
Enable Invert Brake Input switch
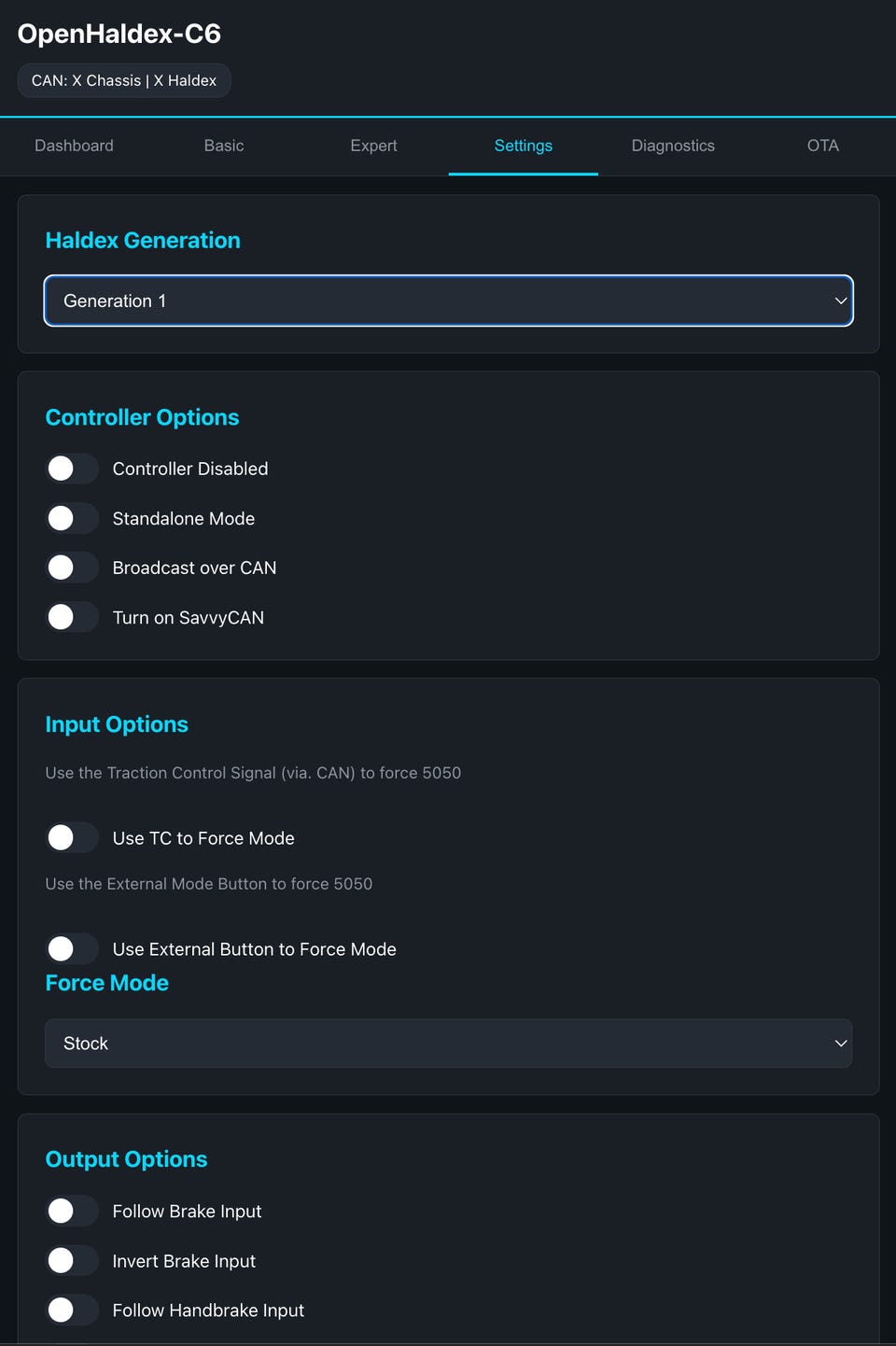pyautogui.click(x=72, y=1261)
